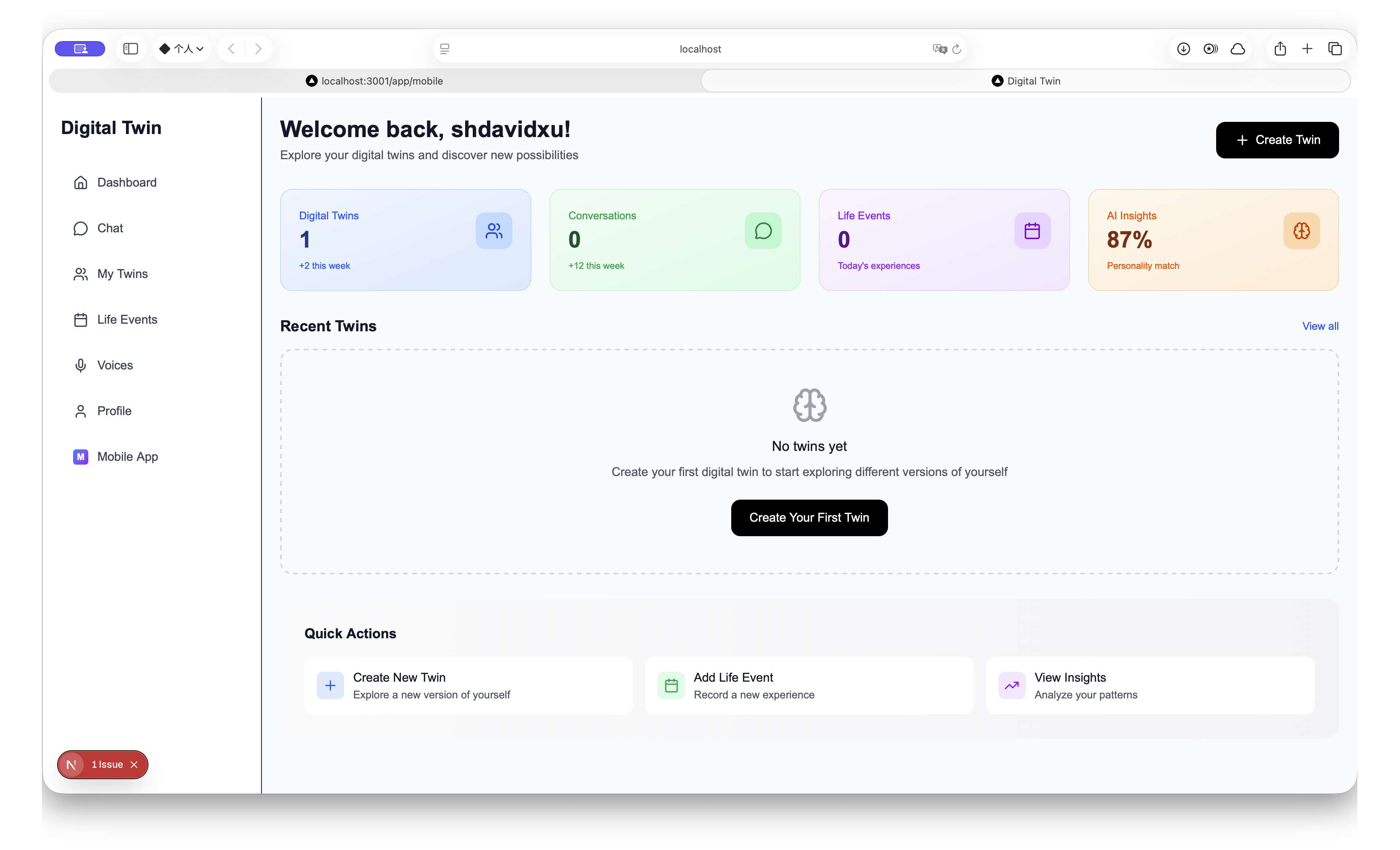Viewport: 1400px width, 850px height.
Task: Open the downloads icon in the toolbar
Action: click(x=1183, y=49)
